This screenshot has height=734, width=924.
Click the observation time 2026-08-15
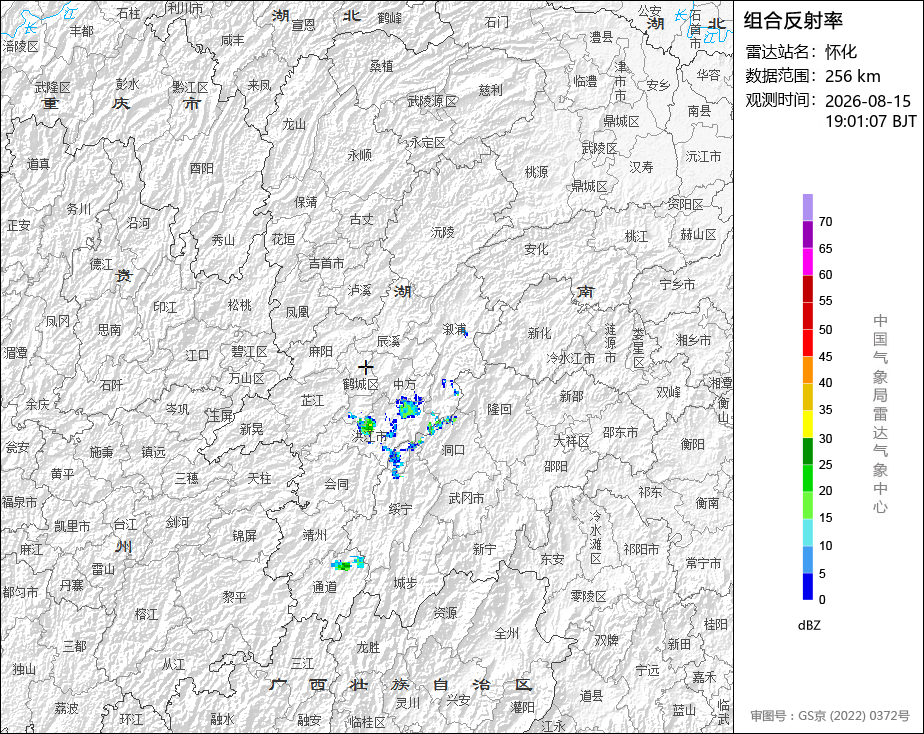click(867, 101)
